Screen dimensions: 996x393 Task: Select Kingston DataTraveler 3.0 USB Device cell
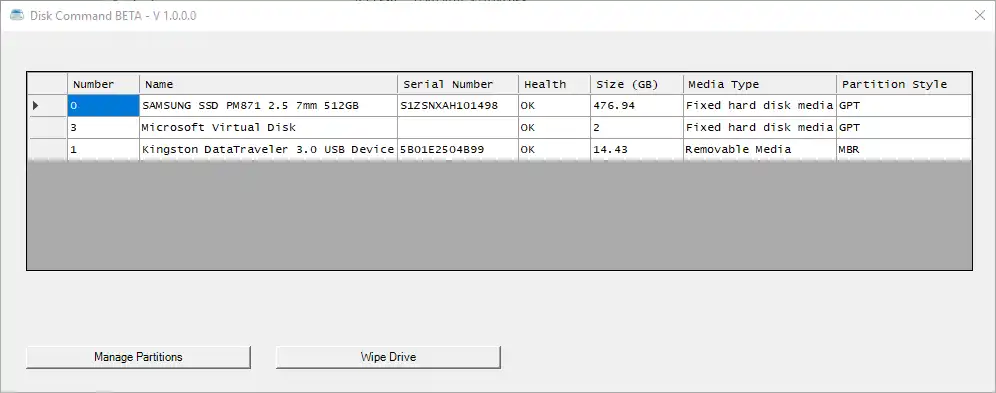pyautogui.click(x=269, y=149)
